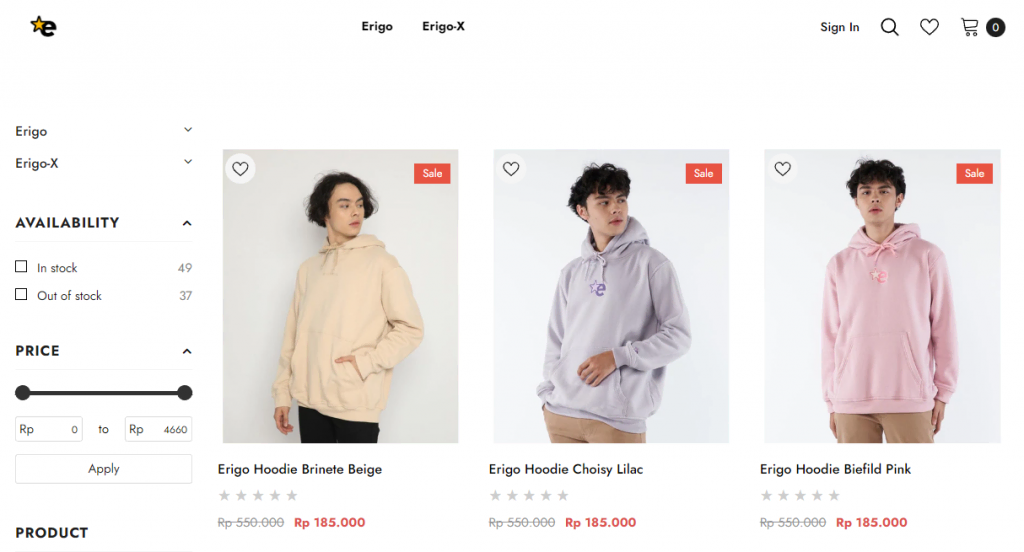Click star rating under Brinete Beige hoodie
Screen dimensions: 1024x552
coord(258,495)
